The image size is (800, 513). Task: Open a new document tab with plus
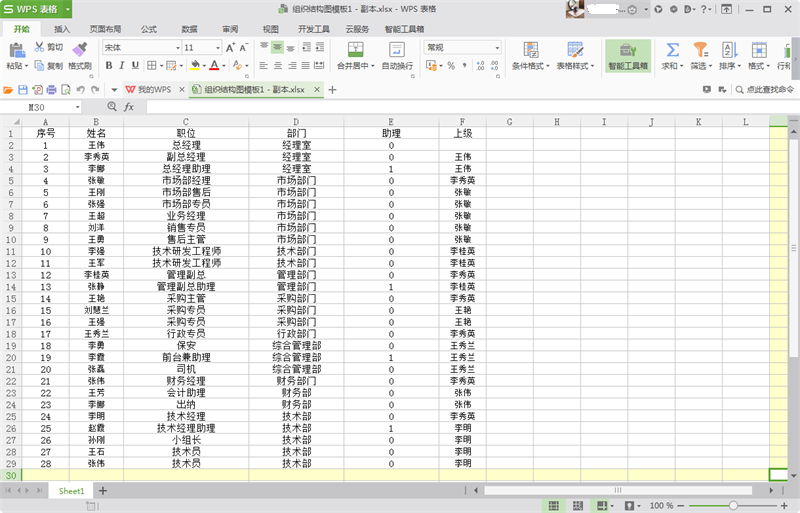(x=333, y=90)
